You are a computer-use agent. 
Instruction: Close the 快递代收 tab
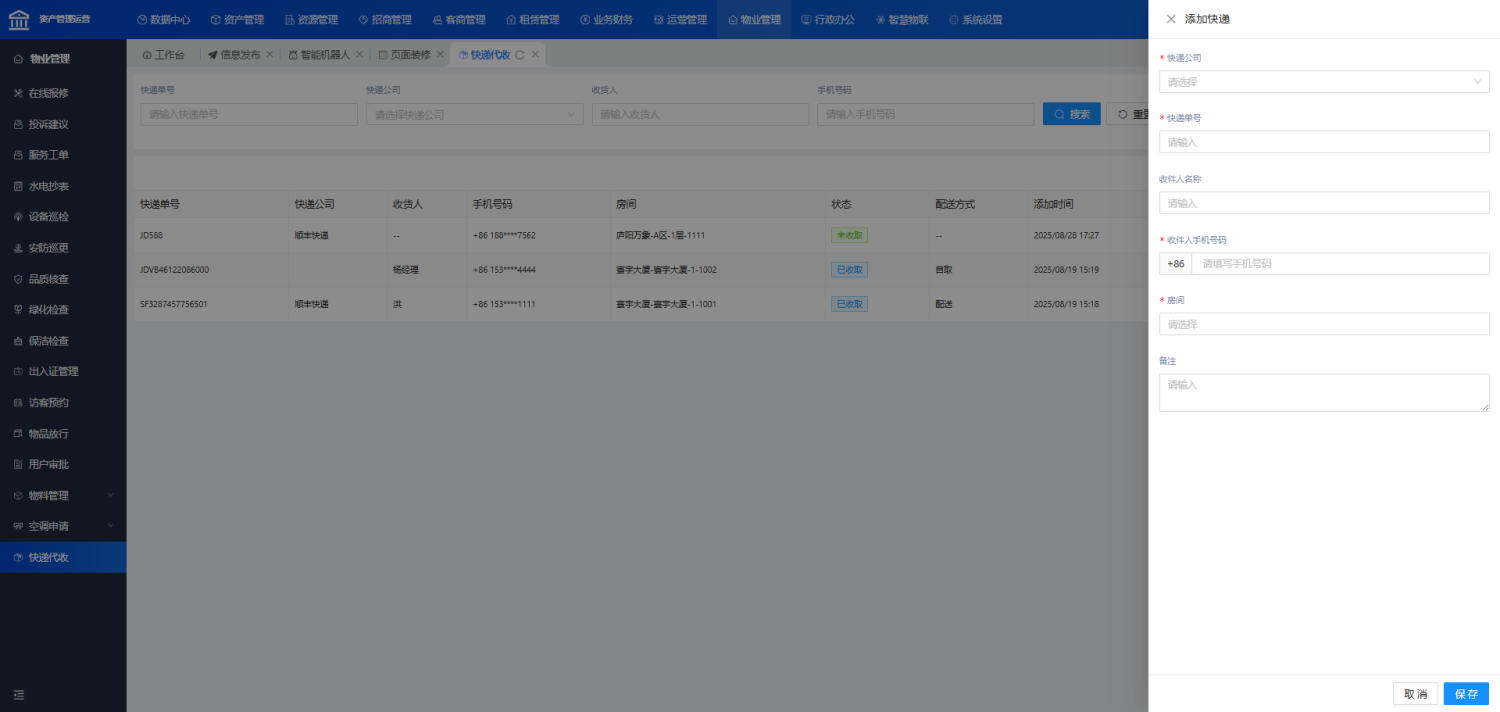click(x=536, y=55)
